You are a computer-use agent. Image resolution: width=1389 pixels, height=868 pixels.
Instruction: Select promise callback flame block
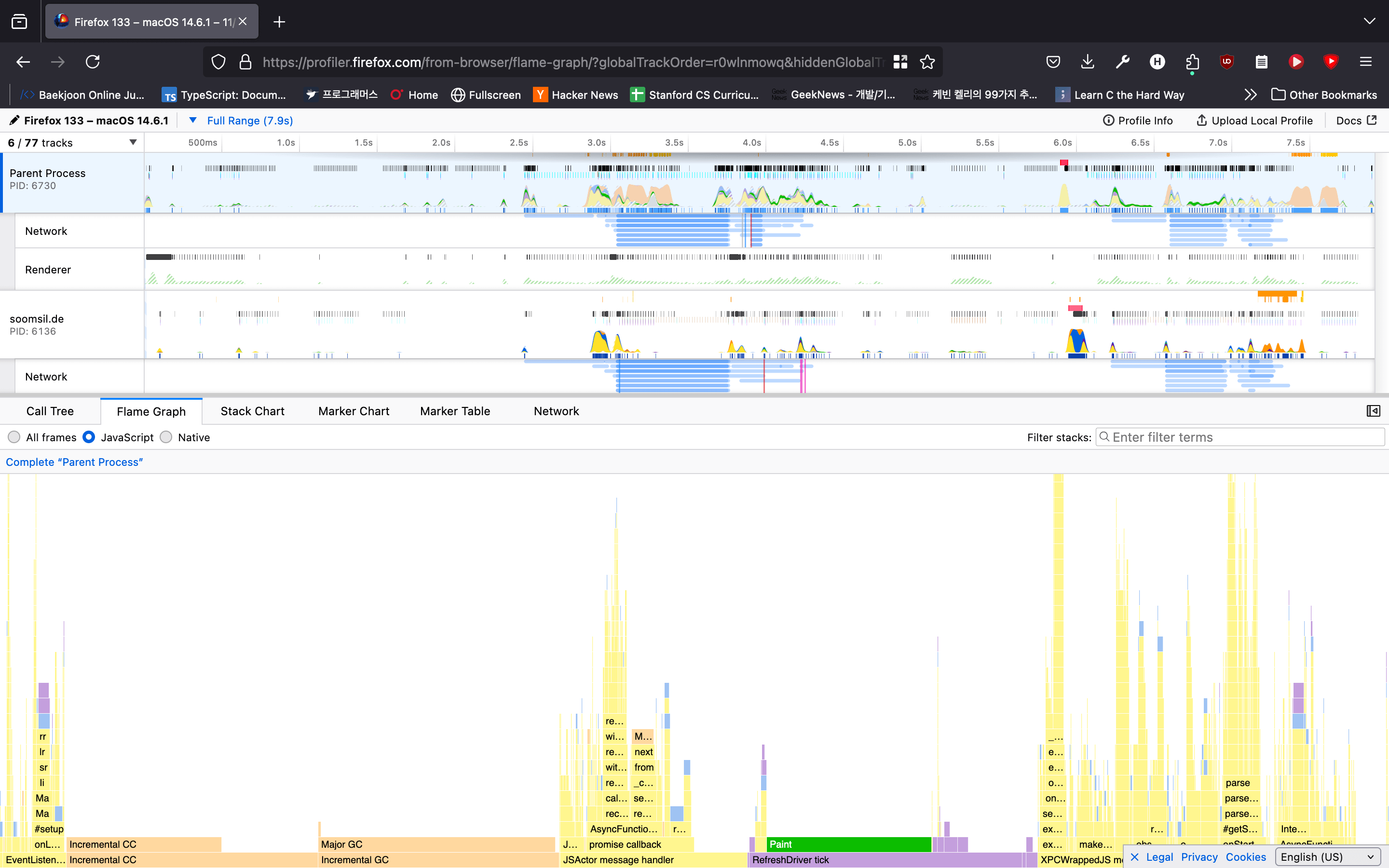(x=640, y=844)
